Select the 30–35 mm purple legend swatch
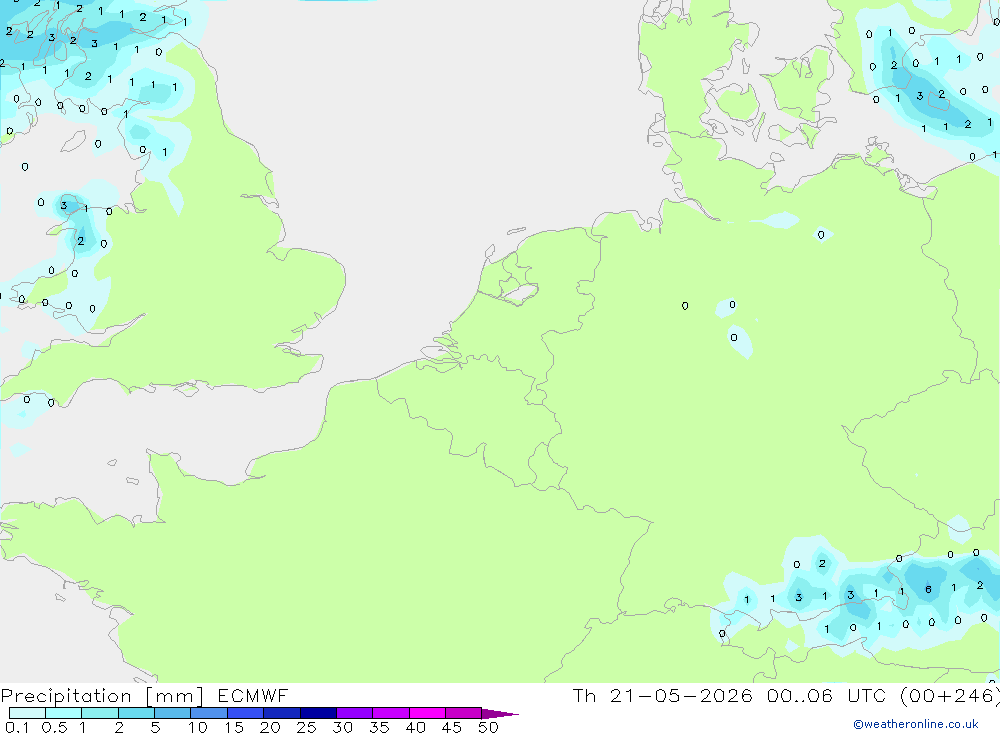This screenshot has height=733, width=1000. (x=355, y=713)
